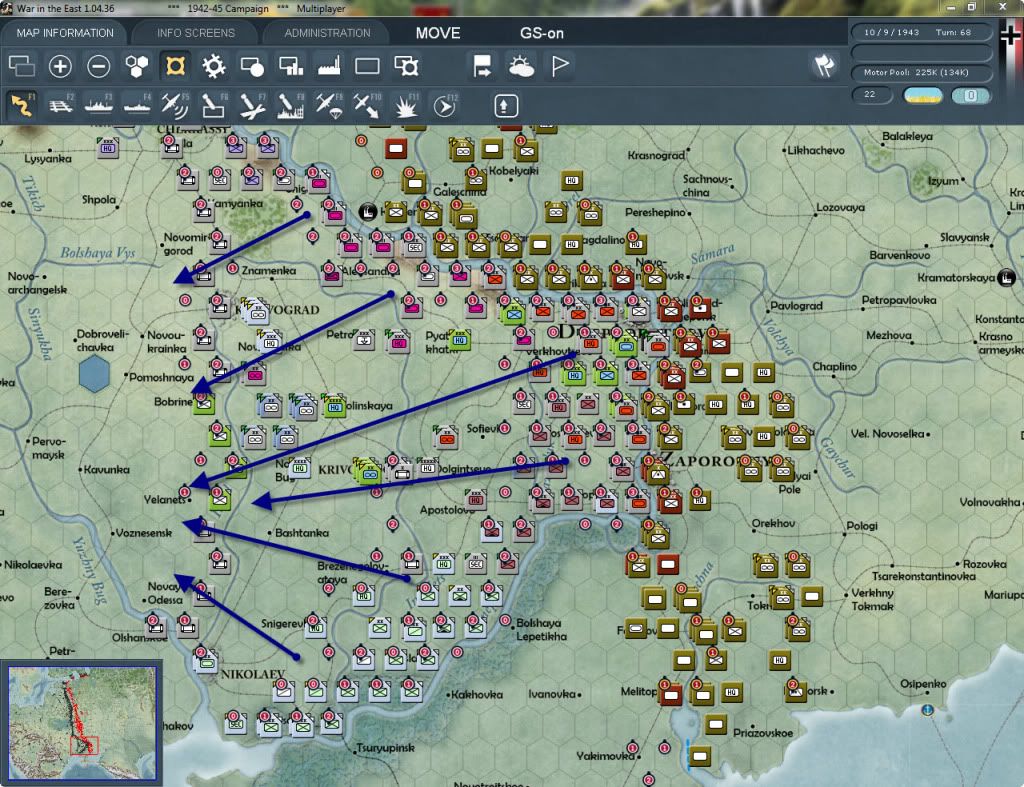Click the MOVE mode label

click(x=438, y=33)
